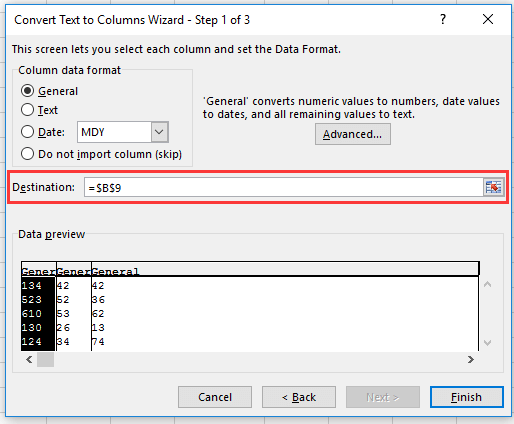
Task: Open the dialog Help question mark
Action: click(x=443, y=19)
